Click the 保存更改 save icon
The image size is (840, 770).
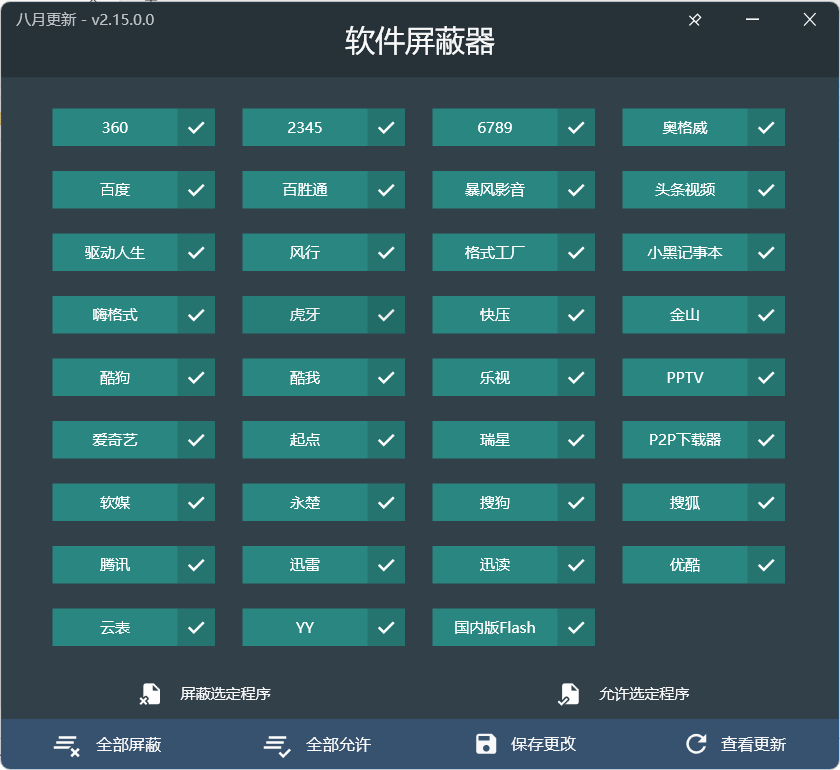point(487,744)
